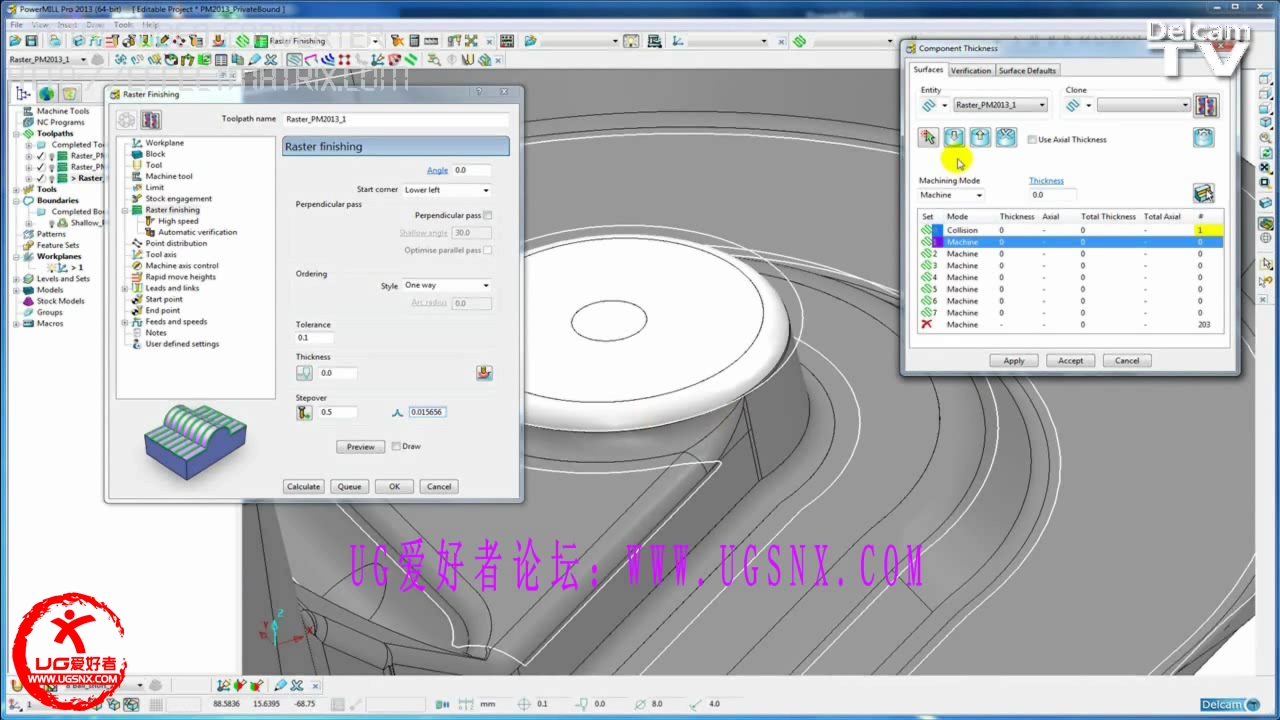Click the Calculate button
Viewport: 1280px width, 720px height.
303,486
